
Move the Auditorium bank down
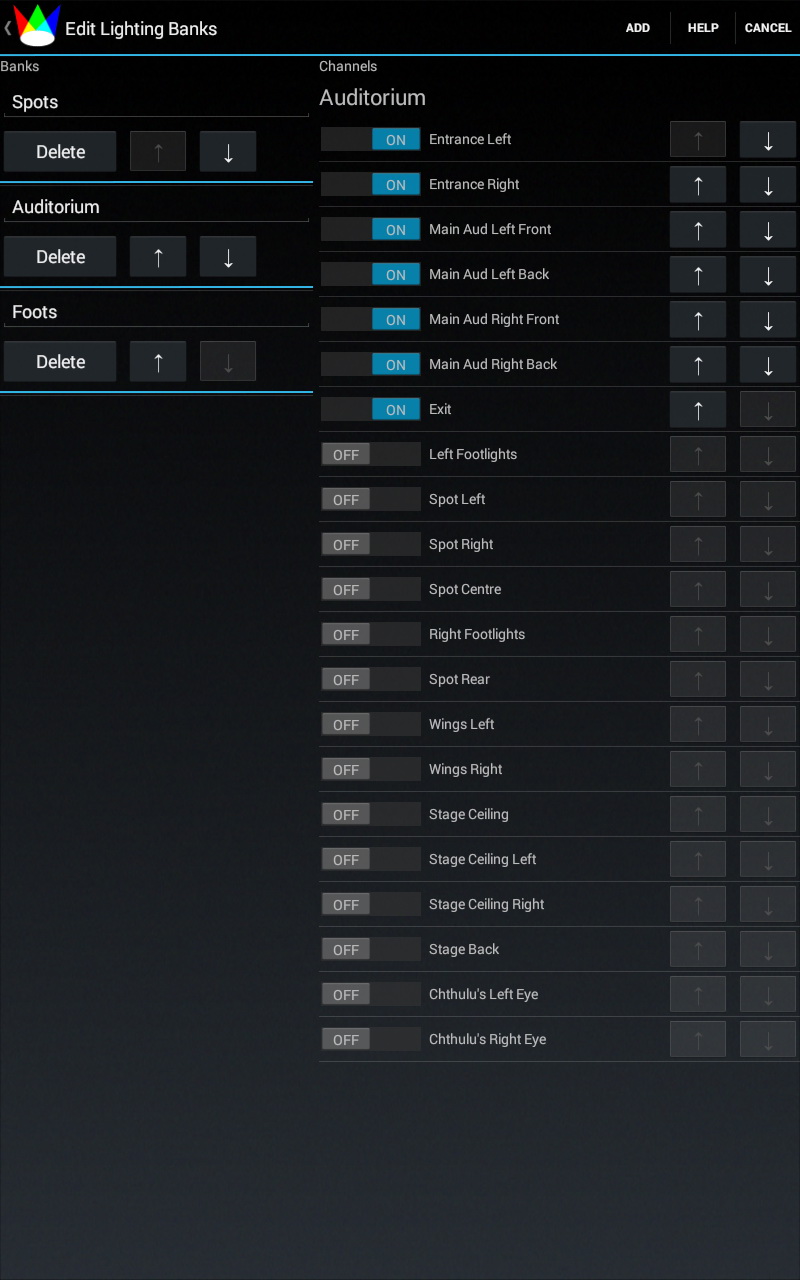[227, 256]
